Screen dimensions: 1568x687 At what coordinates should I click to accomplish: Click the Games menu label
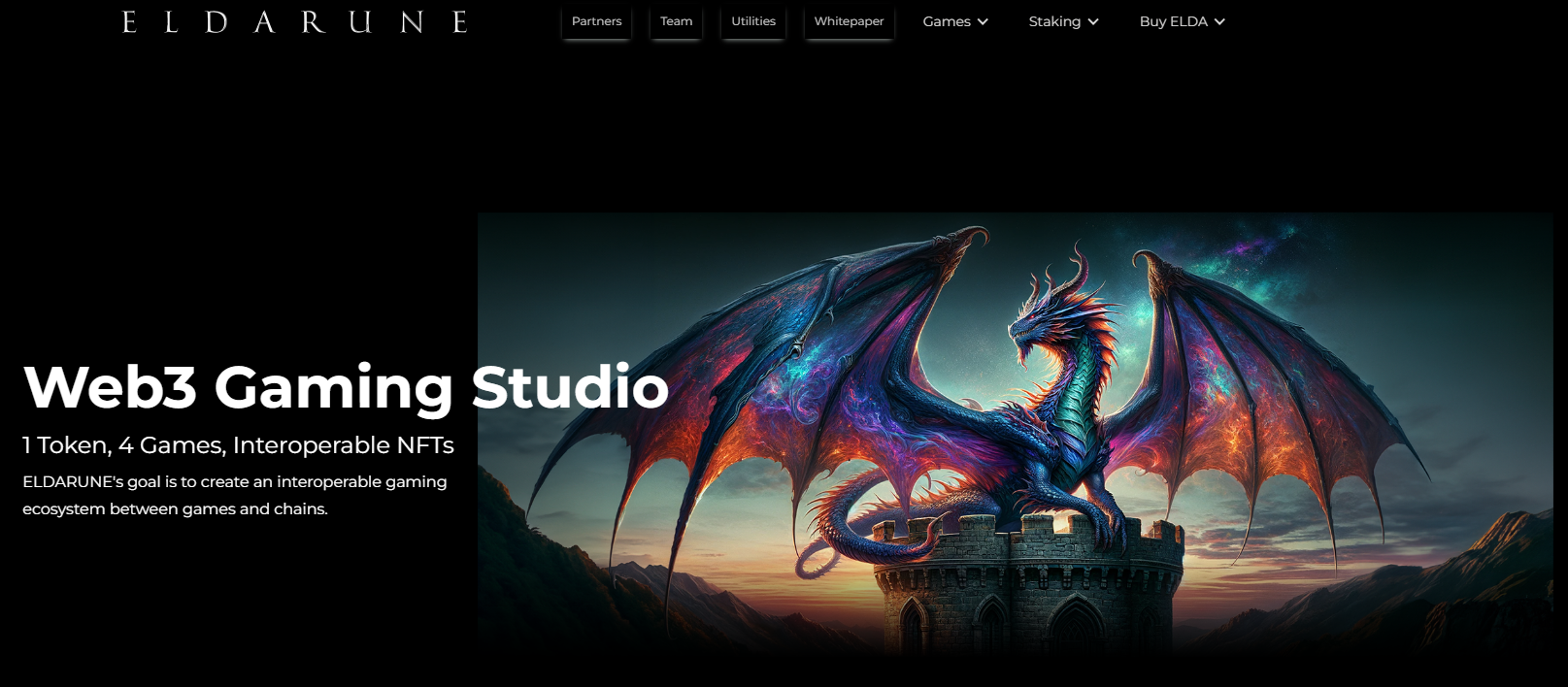click(947, 21)
